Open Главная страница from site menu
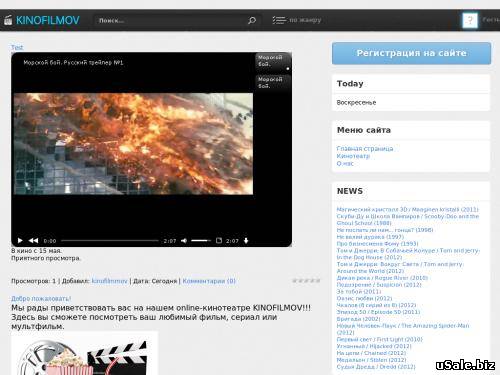 (365, 148)
